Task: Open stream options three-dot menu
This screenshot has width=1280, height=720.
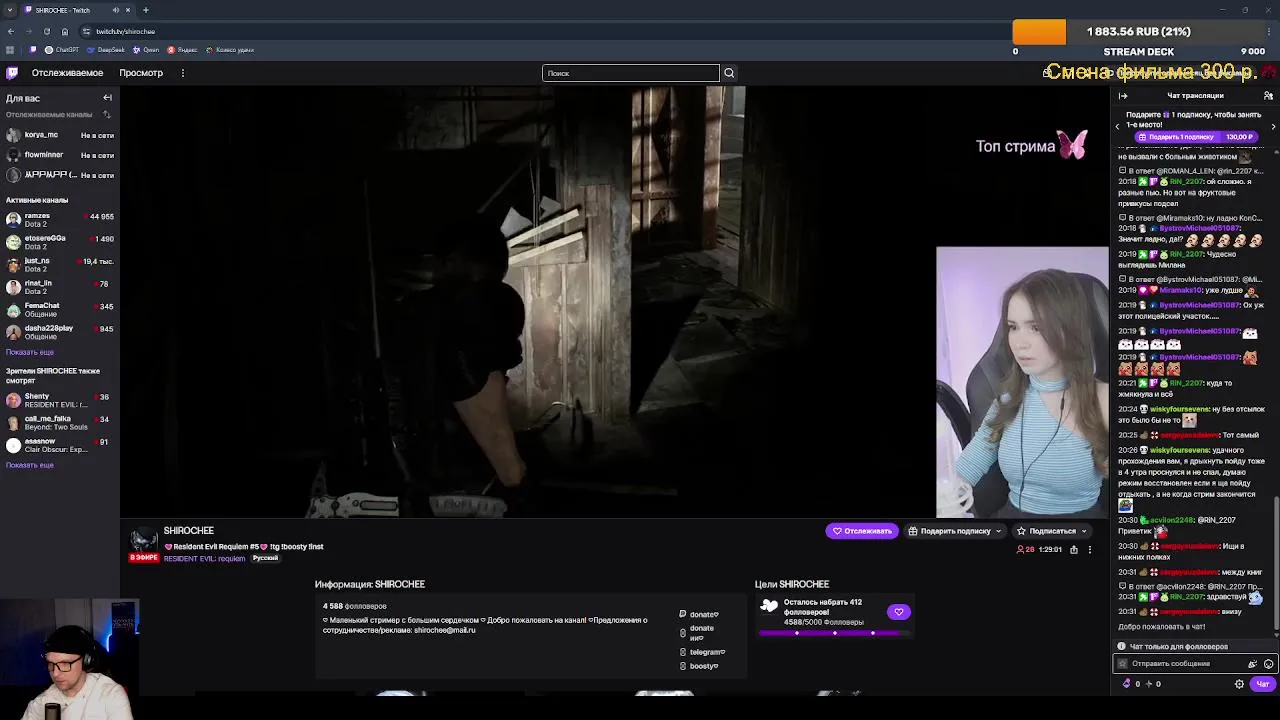Action: pos(1090,549)
